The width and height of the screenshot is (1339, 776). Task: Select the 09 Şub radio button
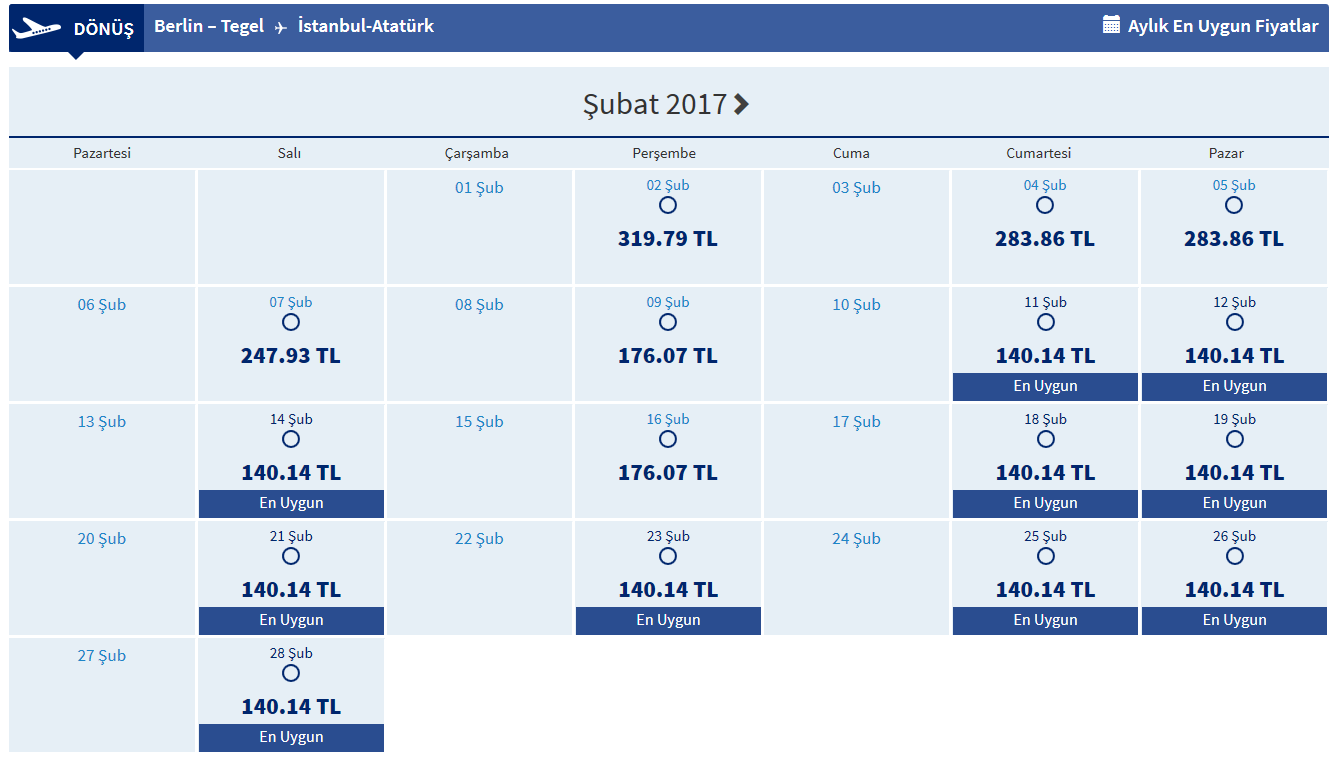(x=668, y=322)
